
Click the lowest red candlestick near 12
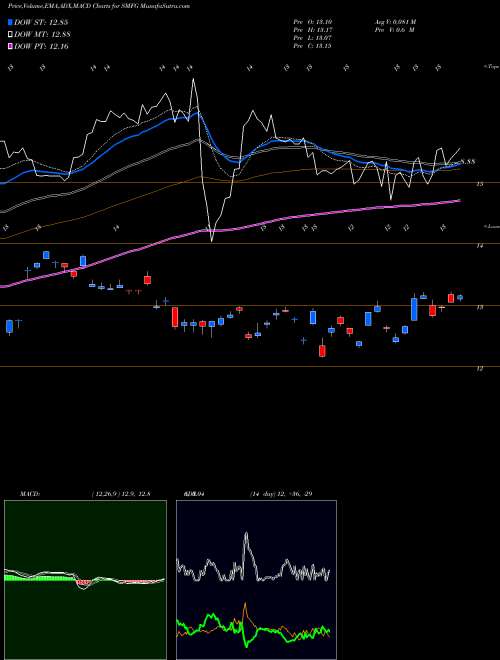tap(322, 350)
